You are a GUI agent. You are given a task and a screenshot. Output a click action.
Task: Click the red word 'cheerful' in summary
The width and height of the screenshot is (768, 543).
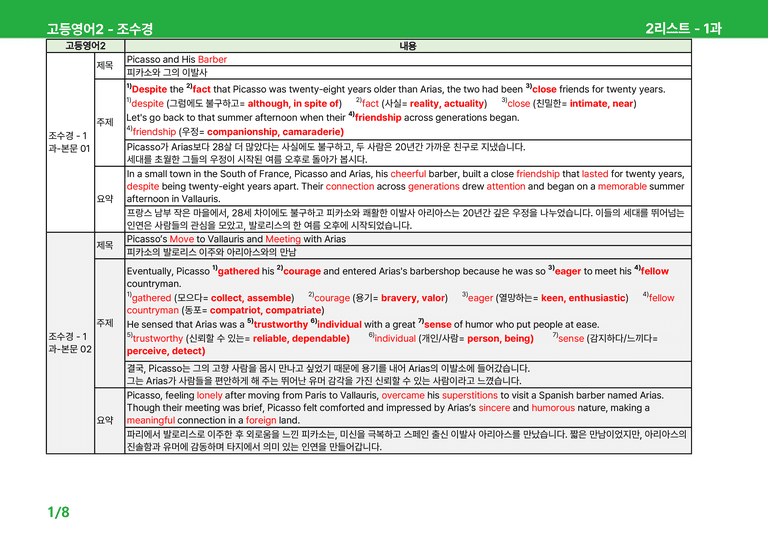pos(408,174)
